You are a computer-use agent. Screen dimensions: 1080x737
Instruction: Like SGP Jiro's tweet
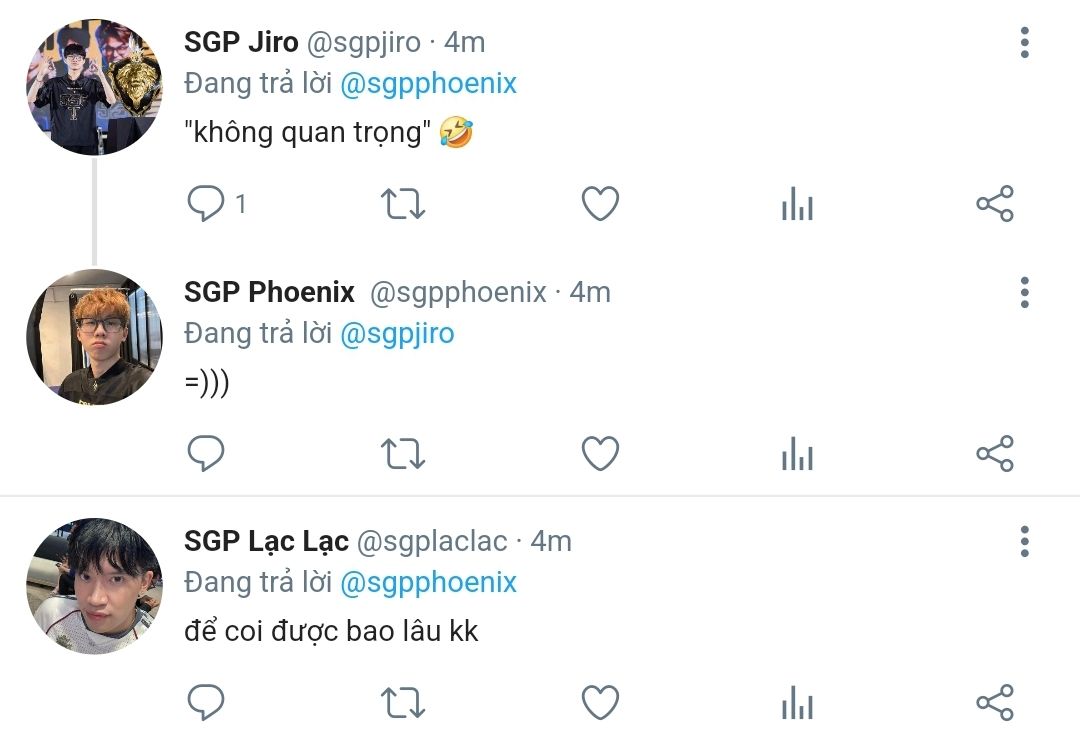click(601, 203)
